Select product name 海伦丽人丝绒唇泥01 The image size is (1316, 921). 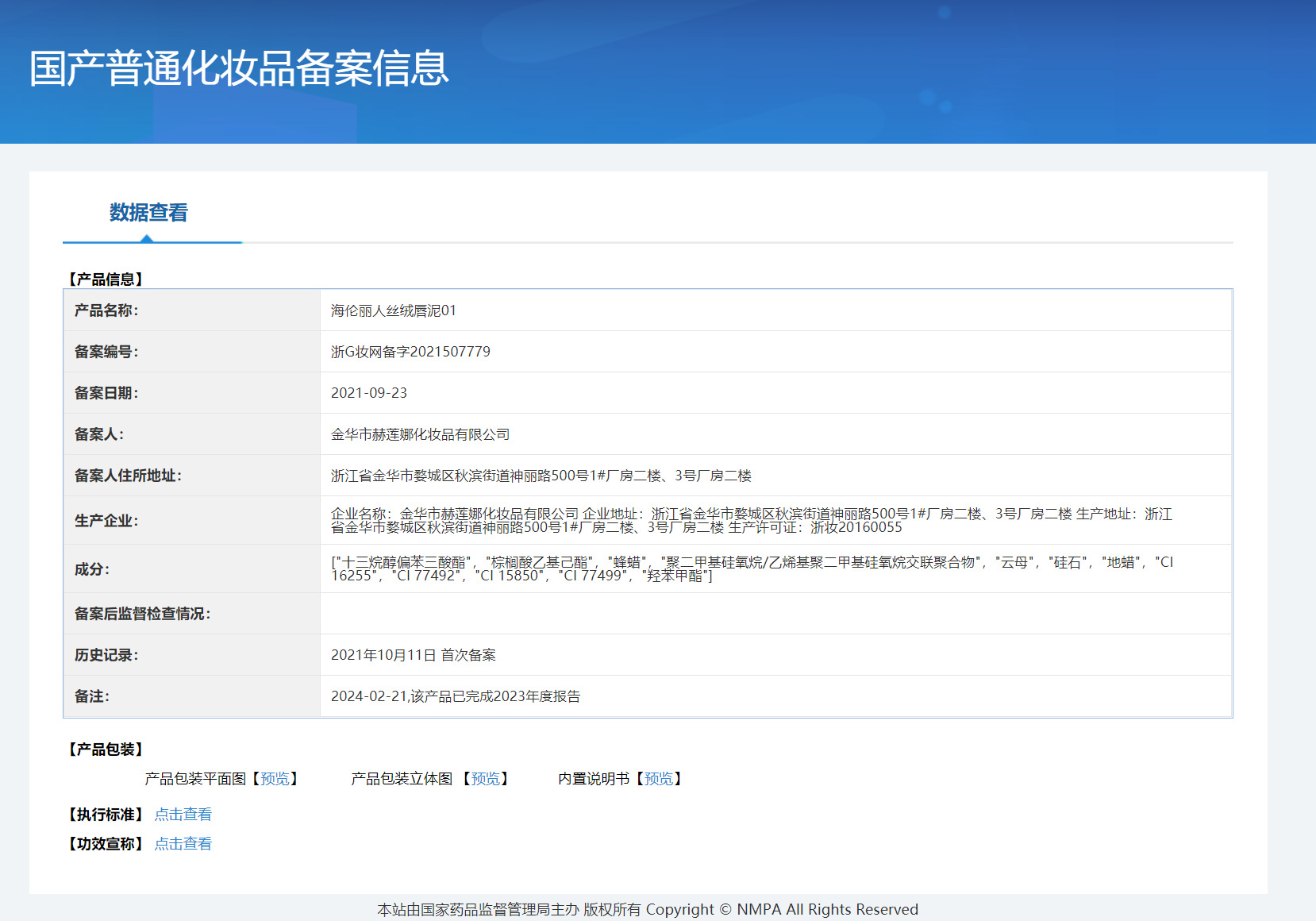coord(394,310)
